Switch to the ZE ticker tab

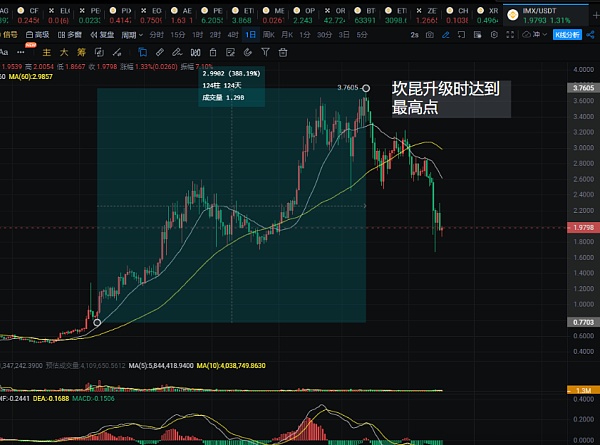pyautogui.click(x=426, y=15)
